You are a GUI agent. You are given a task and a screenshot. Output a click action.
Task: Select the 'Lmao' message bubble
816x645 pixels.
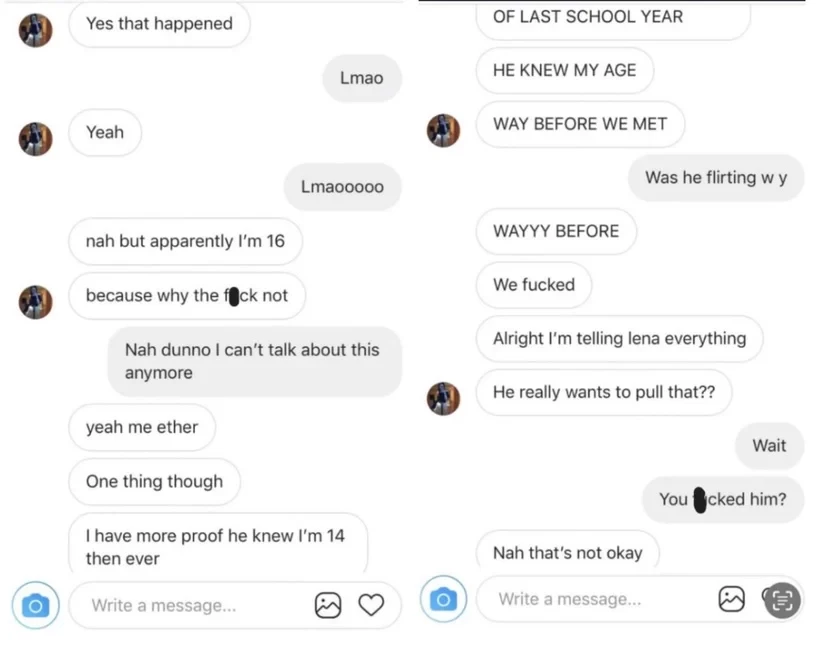[x=362, y=78]
